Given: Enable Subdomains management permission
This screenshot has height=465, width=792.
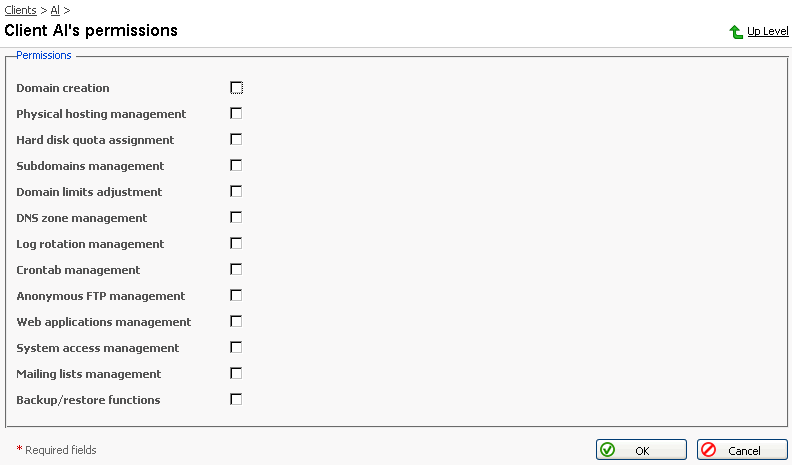Looking at the screenshot, I should pyautogui.click(x=237, y=166).
